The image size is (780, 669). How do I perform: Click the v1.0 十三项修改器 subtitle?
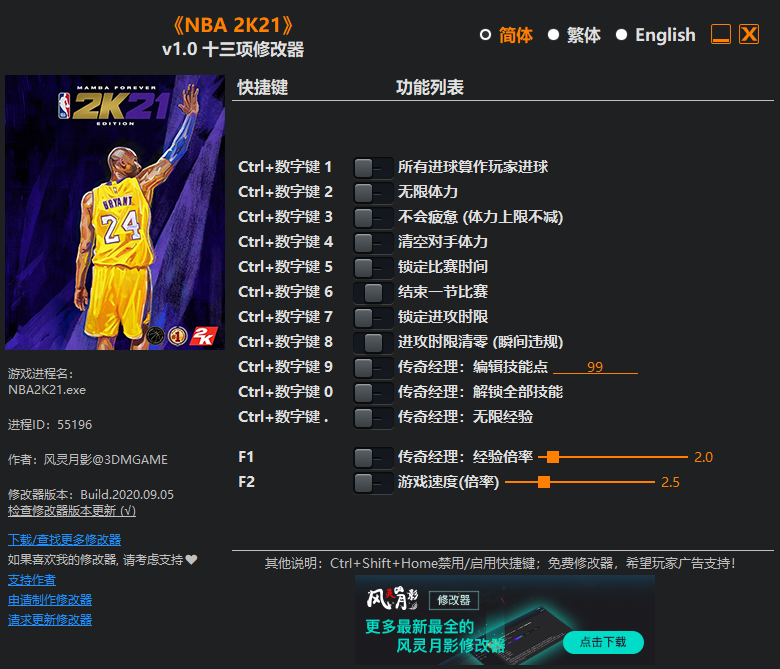(x=233, y=49)
